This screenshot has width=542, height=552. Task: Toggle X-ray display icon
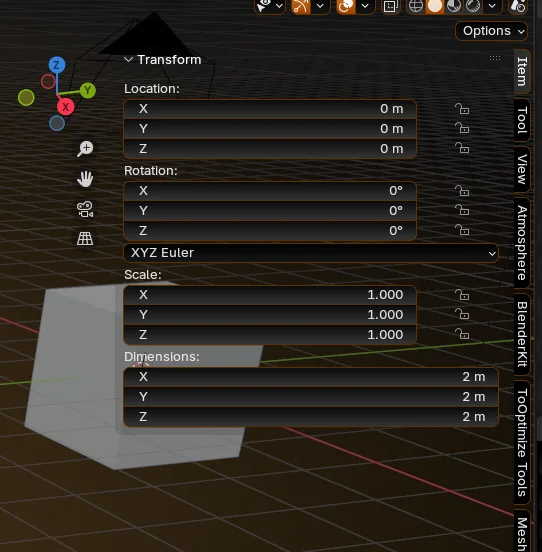click(x=390, y=6)
